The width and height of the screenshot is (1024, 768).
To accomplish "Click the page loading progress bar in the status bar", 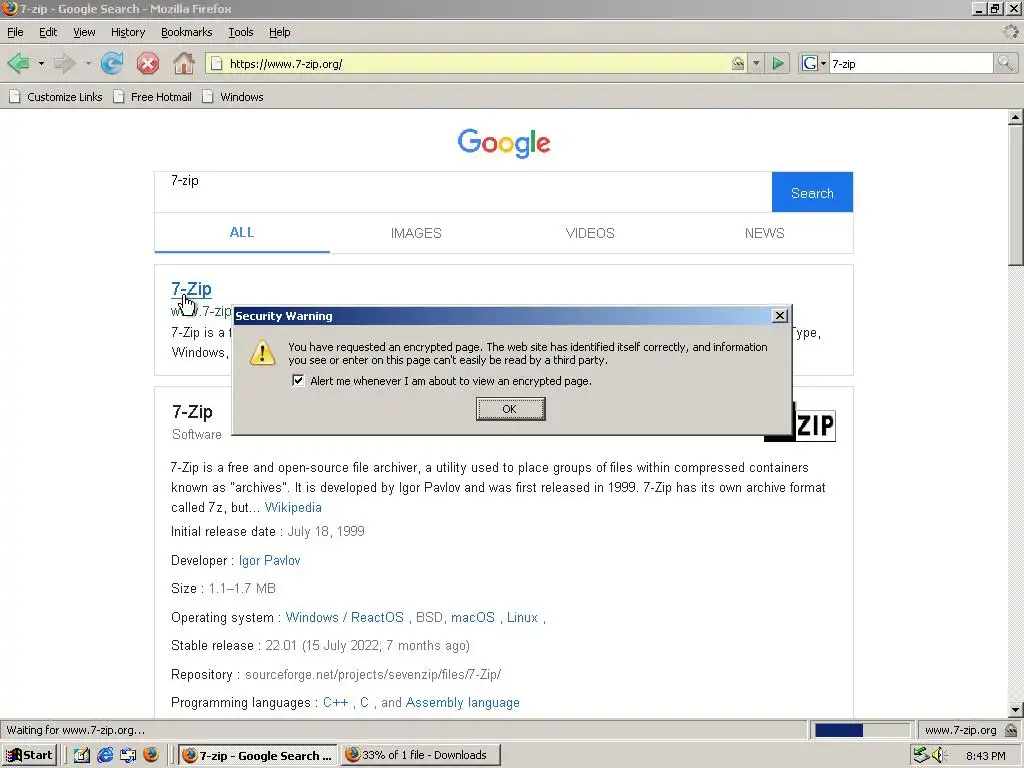I will point(861,730).
